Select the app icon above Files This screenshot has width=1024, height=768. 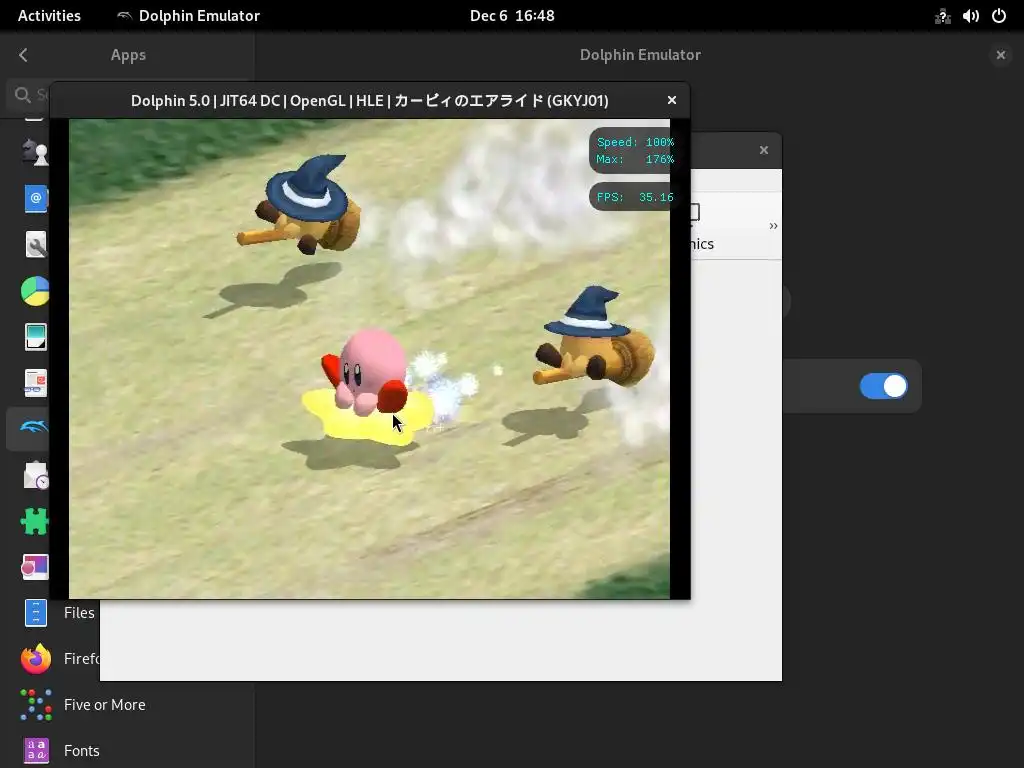coord(35,567)
